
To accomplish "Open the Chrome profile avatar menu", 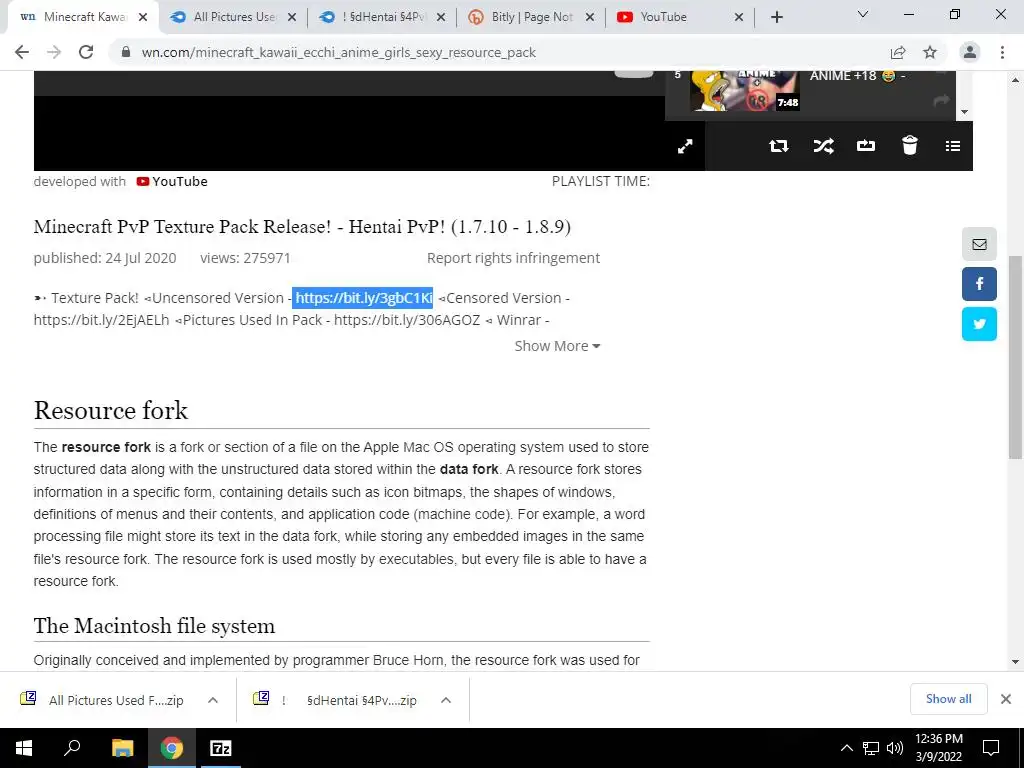I will pyautogui.click(x=970, y=52).
